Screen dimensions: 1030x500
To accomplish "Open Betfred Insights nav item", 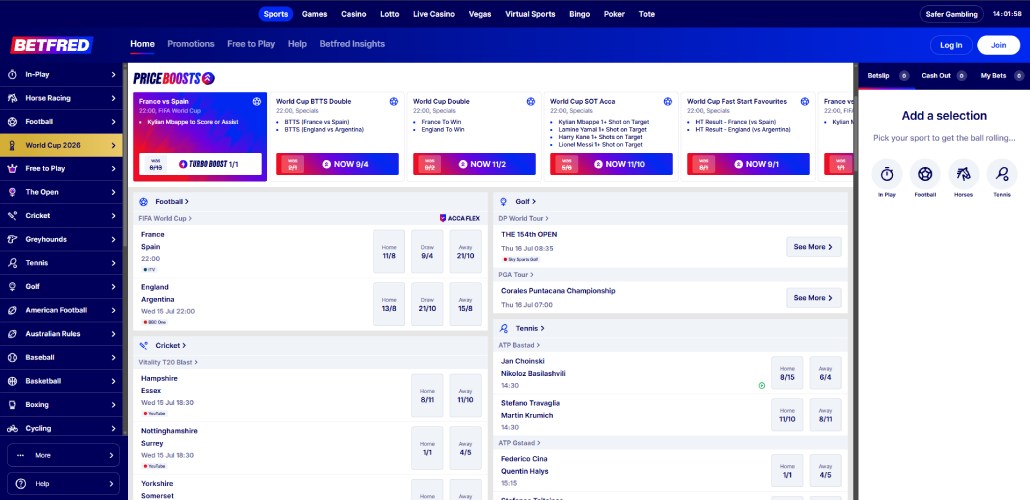I will pos(352,44).
